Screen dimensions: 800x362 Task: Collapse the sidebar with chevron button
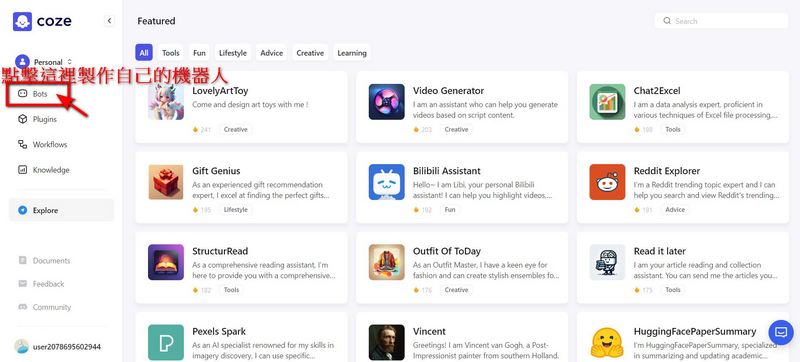[109, 21]
